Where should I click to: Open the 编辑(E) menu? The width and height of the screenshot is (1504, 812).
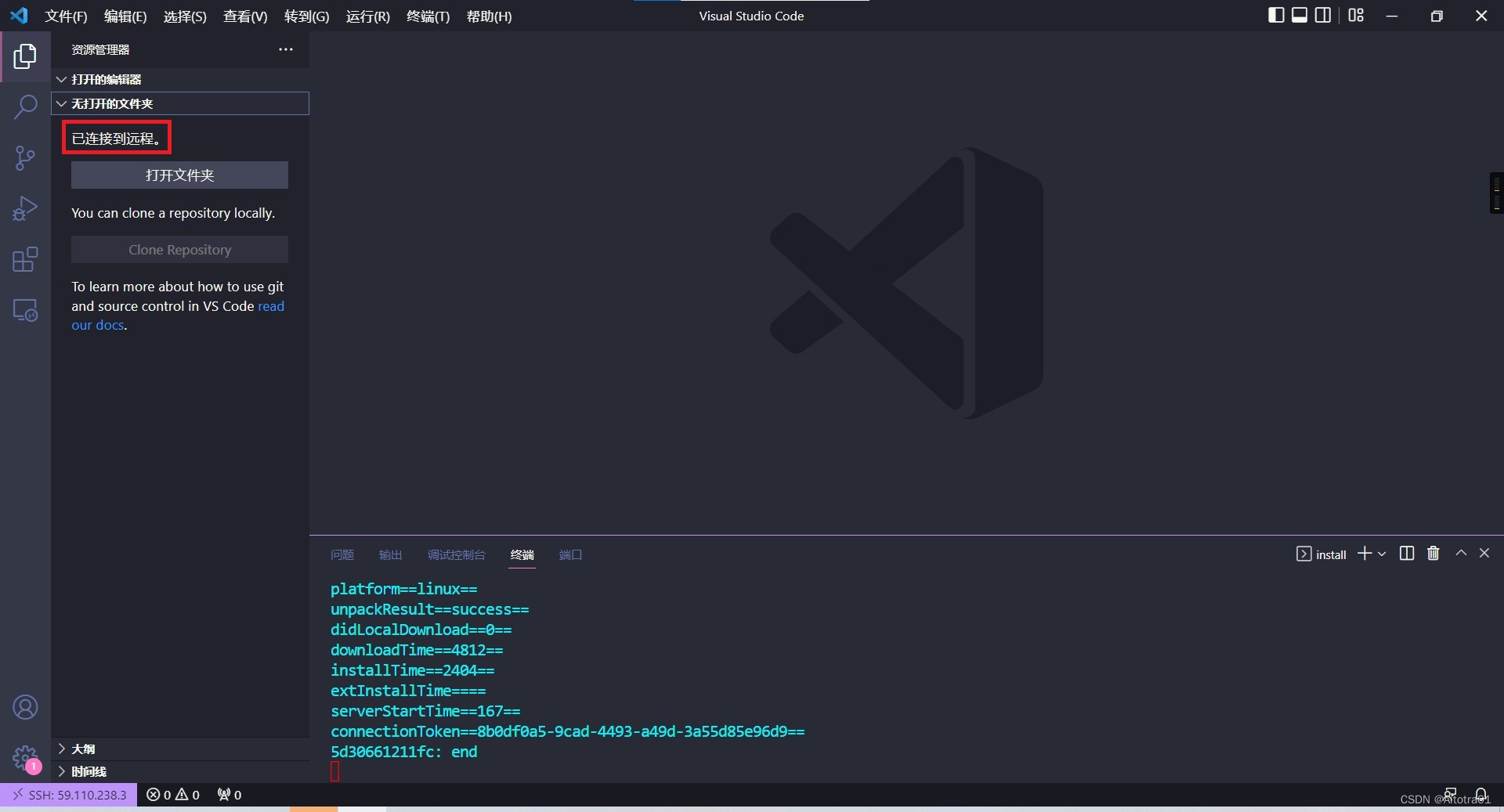[x=125, y=16]
